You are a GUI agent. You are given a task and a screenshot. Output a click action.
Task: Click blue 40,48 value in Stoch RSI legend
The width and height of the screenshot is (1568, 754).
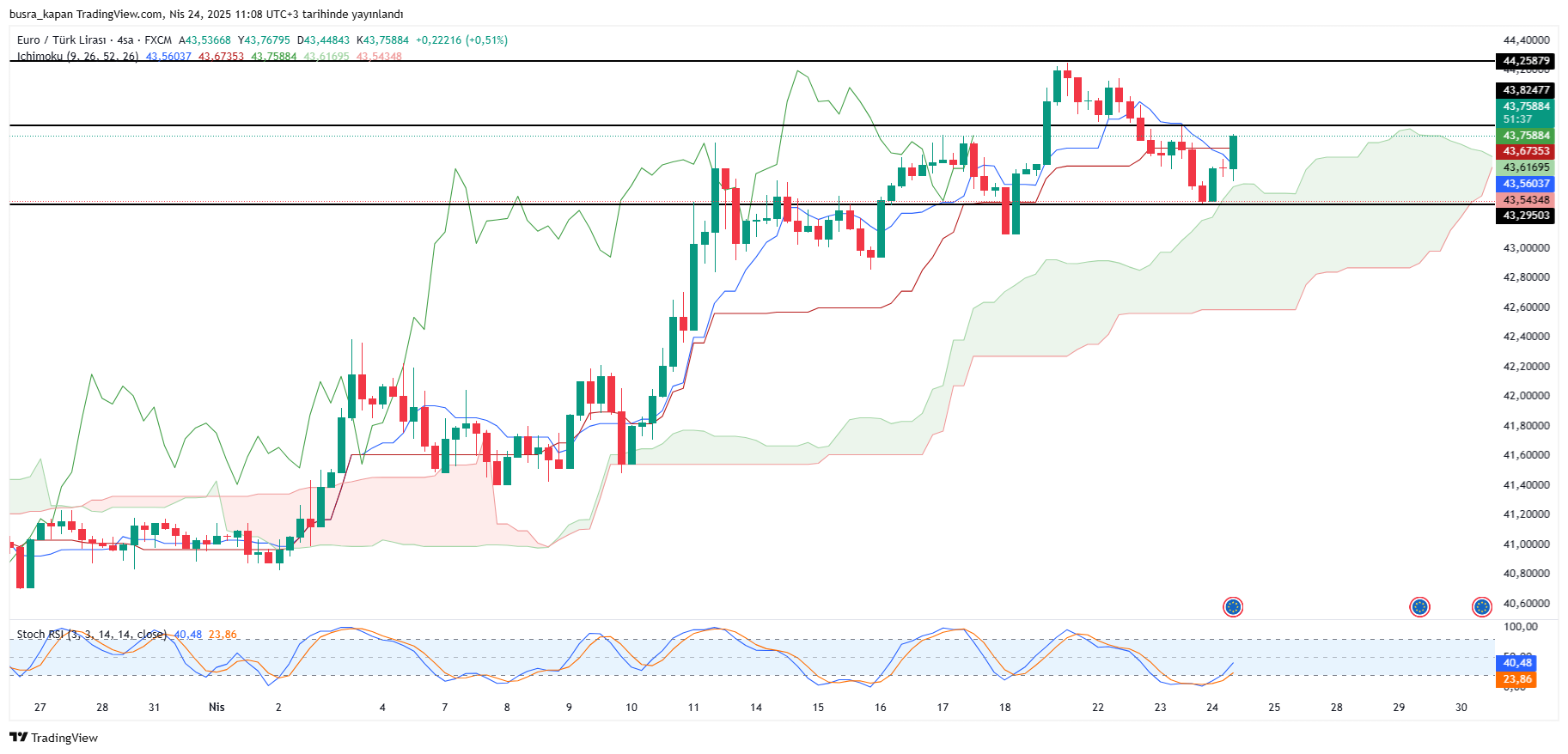[188, 635]
